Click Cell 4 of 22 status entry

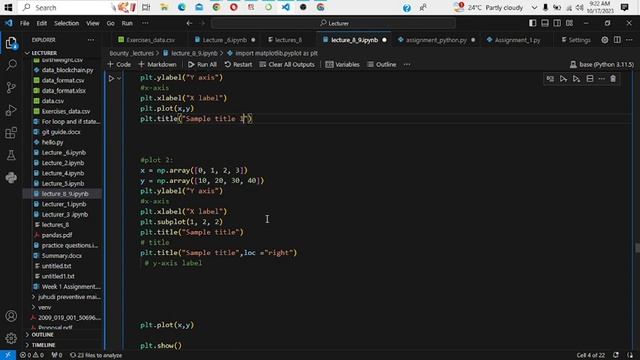click(x=591, y=355)
